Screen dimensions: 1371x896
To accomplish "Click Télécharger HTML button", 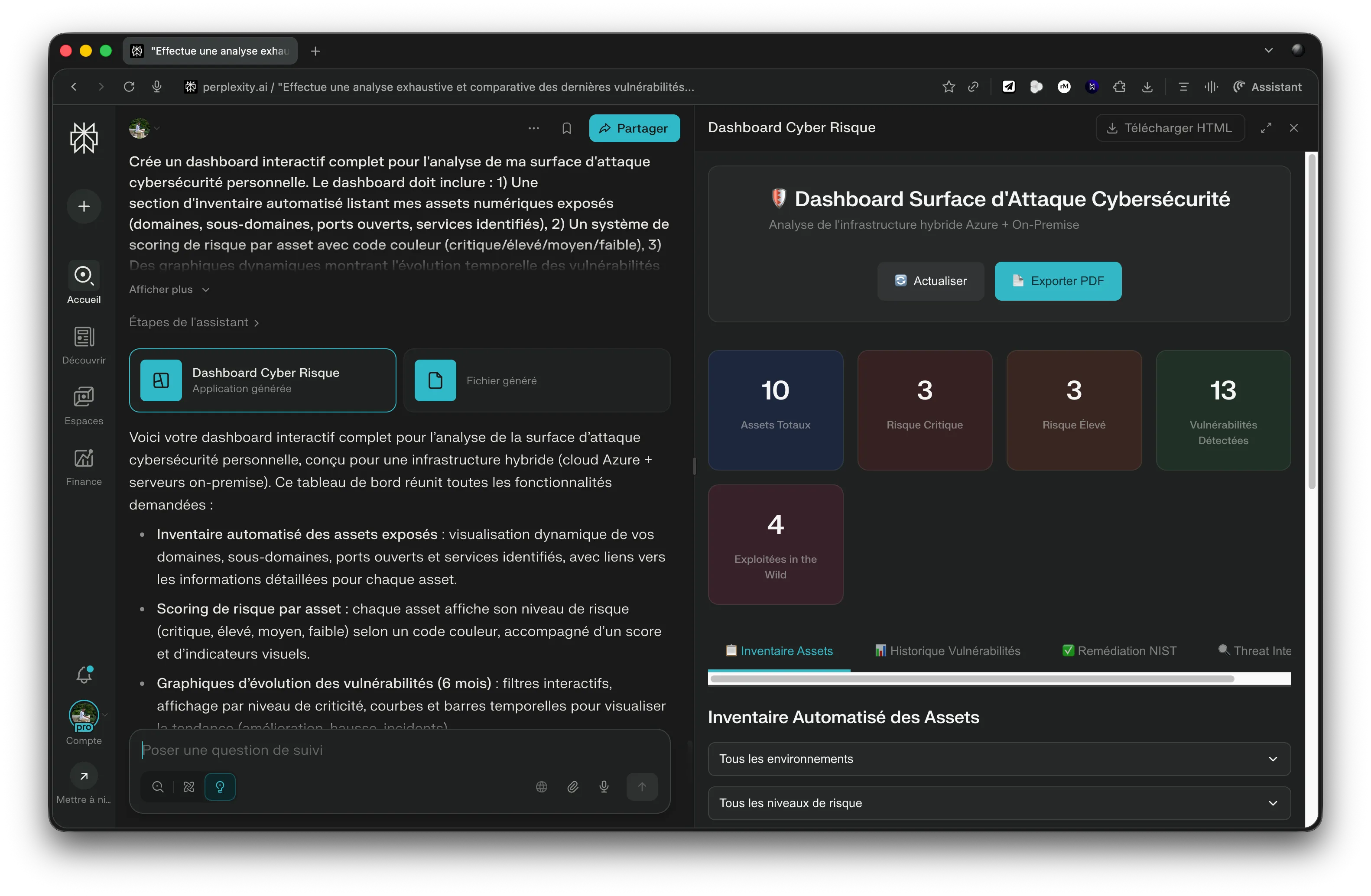I will point(1170,128).
